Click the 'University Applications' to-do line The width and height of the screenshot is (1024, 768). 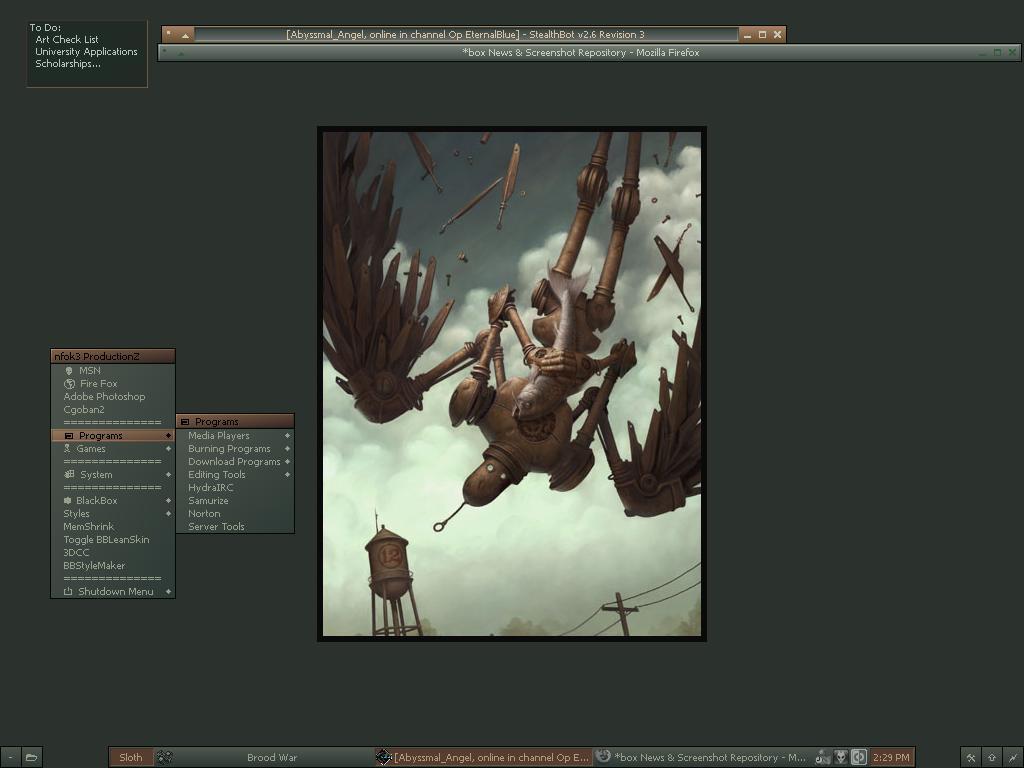coord(86,52)
